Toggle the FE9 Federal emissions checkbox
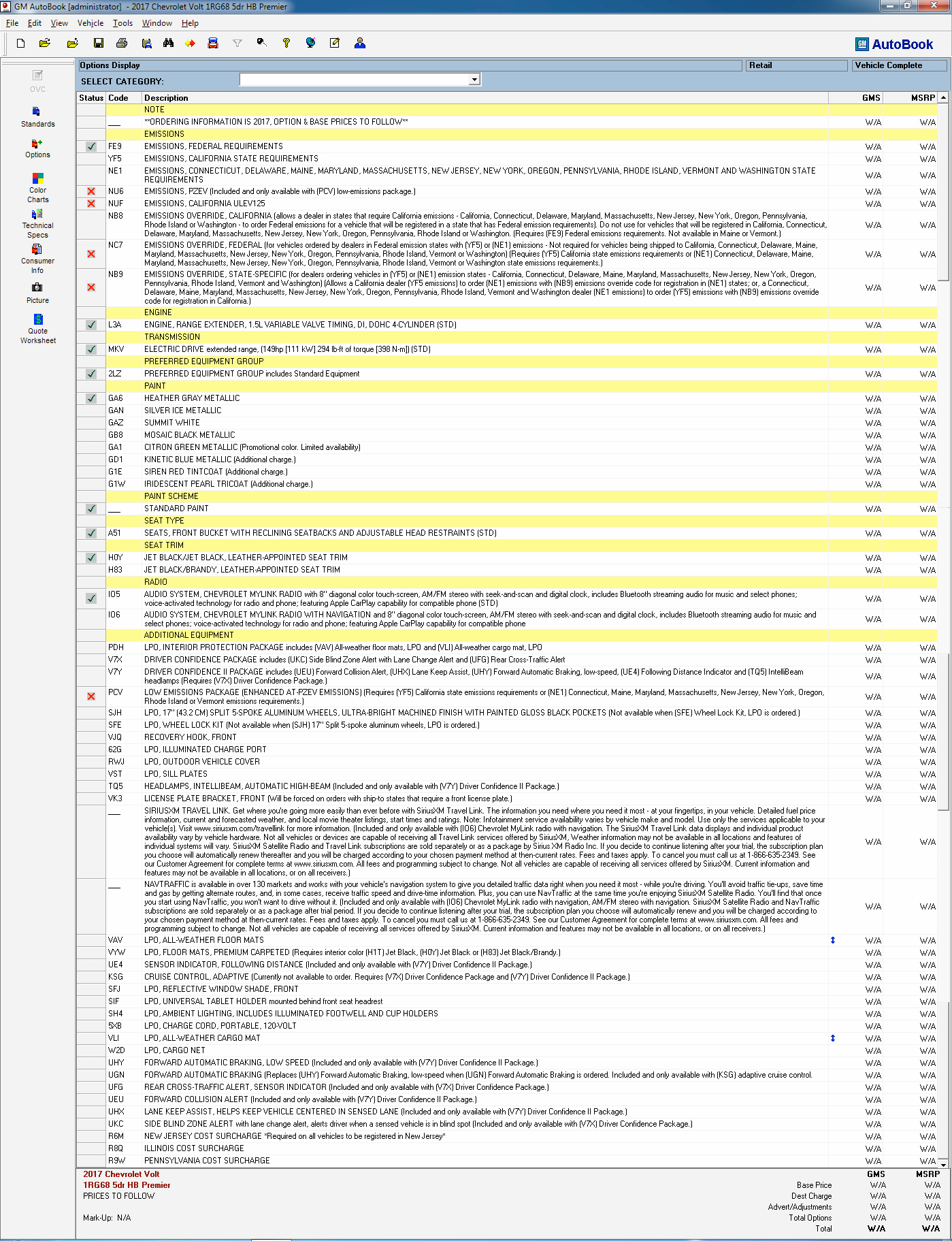The height and width of the screenshot is (1241, 952). point(91,146)
